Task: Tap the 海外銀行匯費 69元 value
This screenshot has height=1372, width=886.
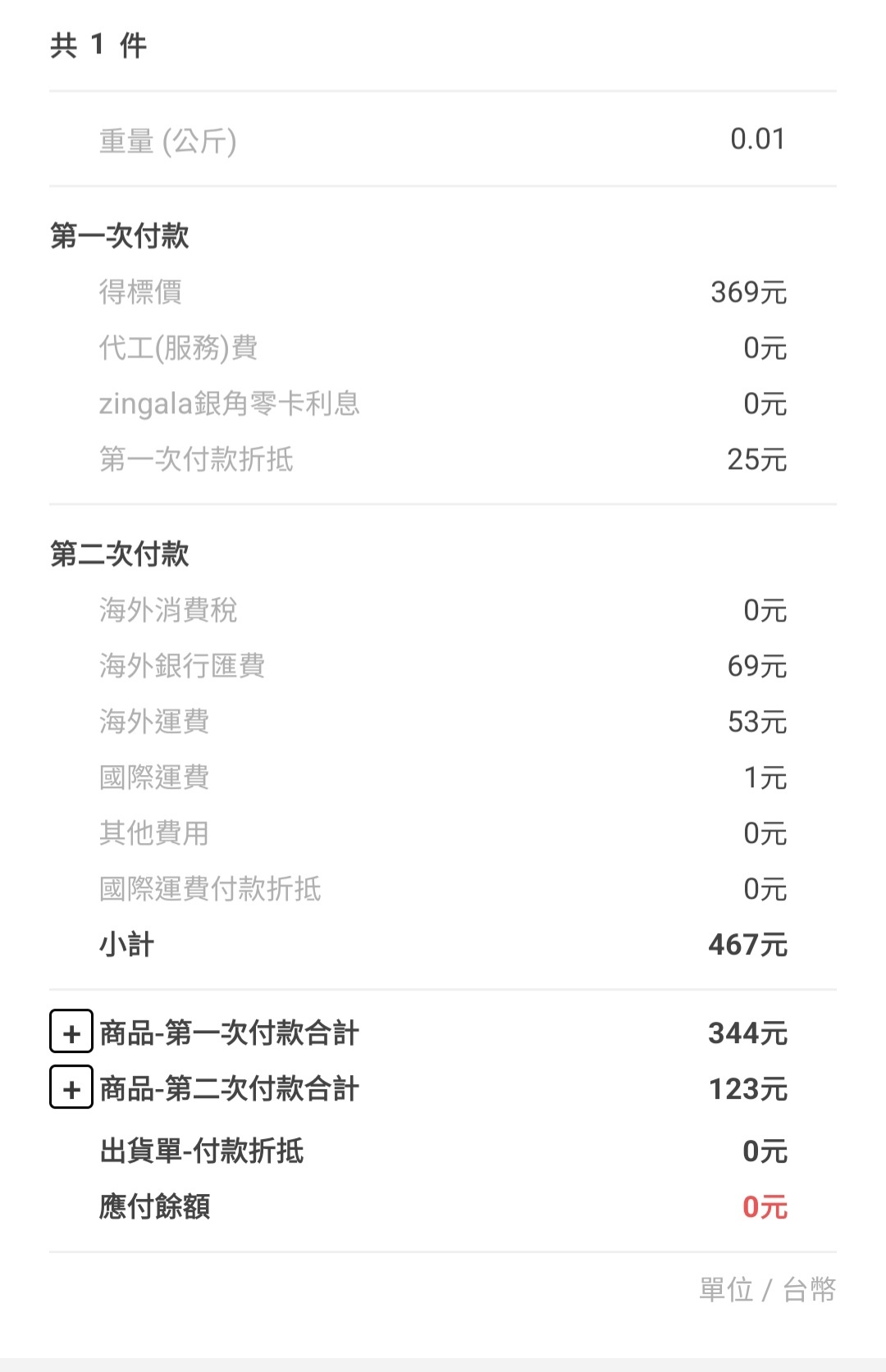Action: [x=757, y=665]
